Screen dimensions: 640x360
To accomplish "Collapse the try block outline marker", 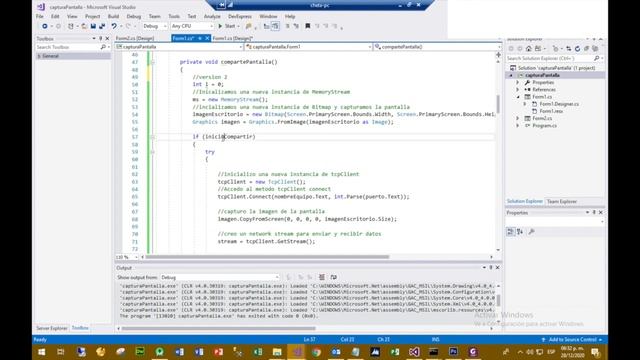I will (153, 152).
